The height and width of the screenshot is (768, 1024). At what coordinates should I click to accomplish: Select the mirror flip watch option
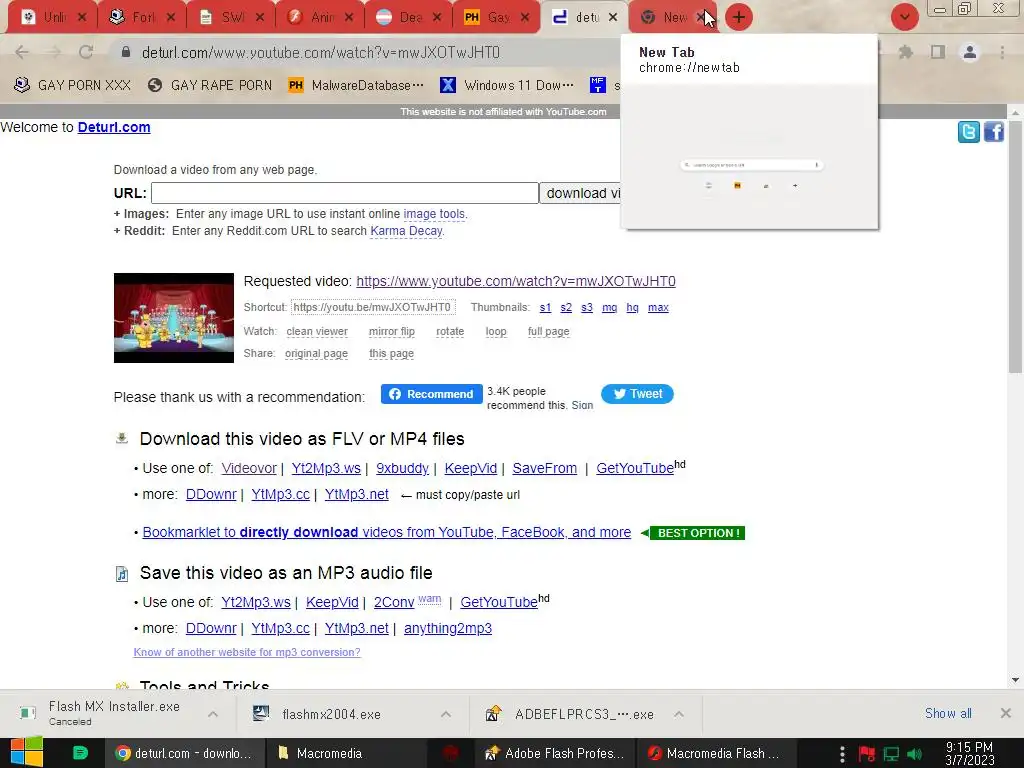[392, 332]
